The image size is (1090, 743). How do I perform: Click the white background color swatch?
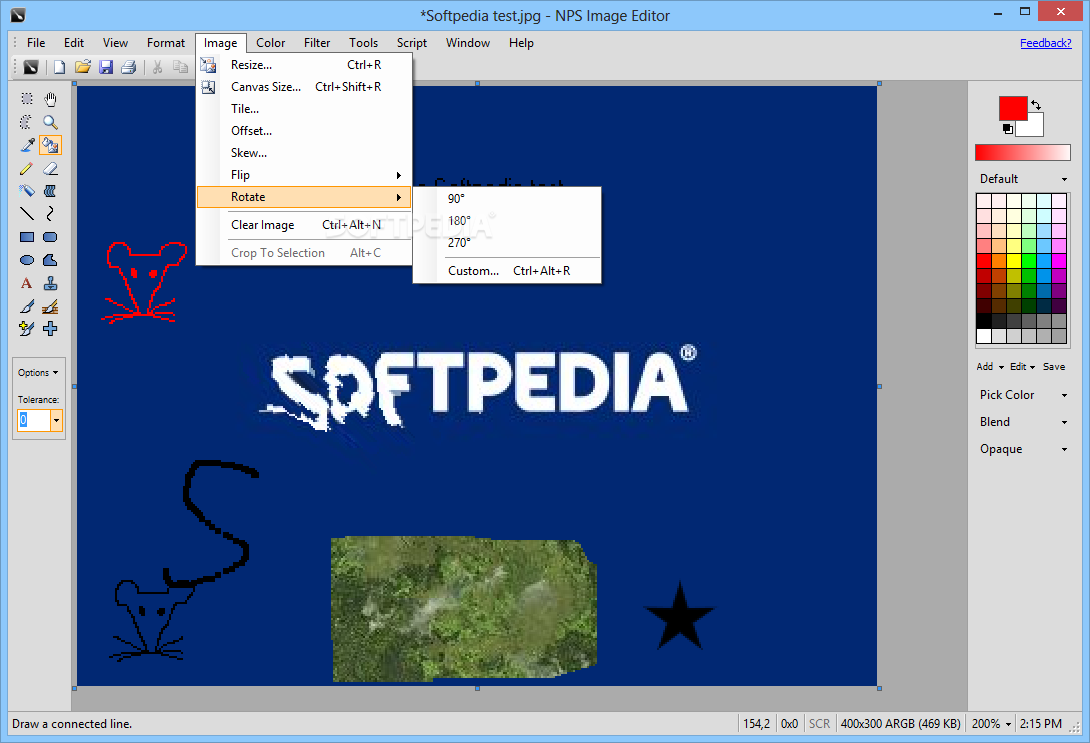(1034, 127)
